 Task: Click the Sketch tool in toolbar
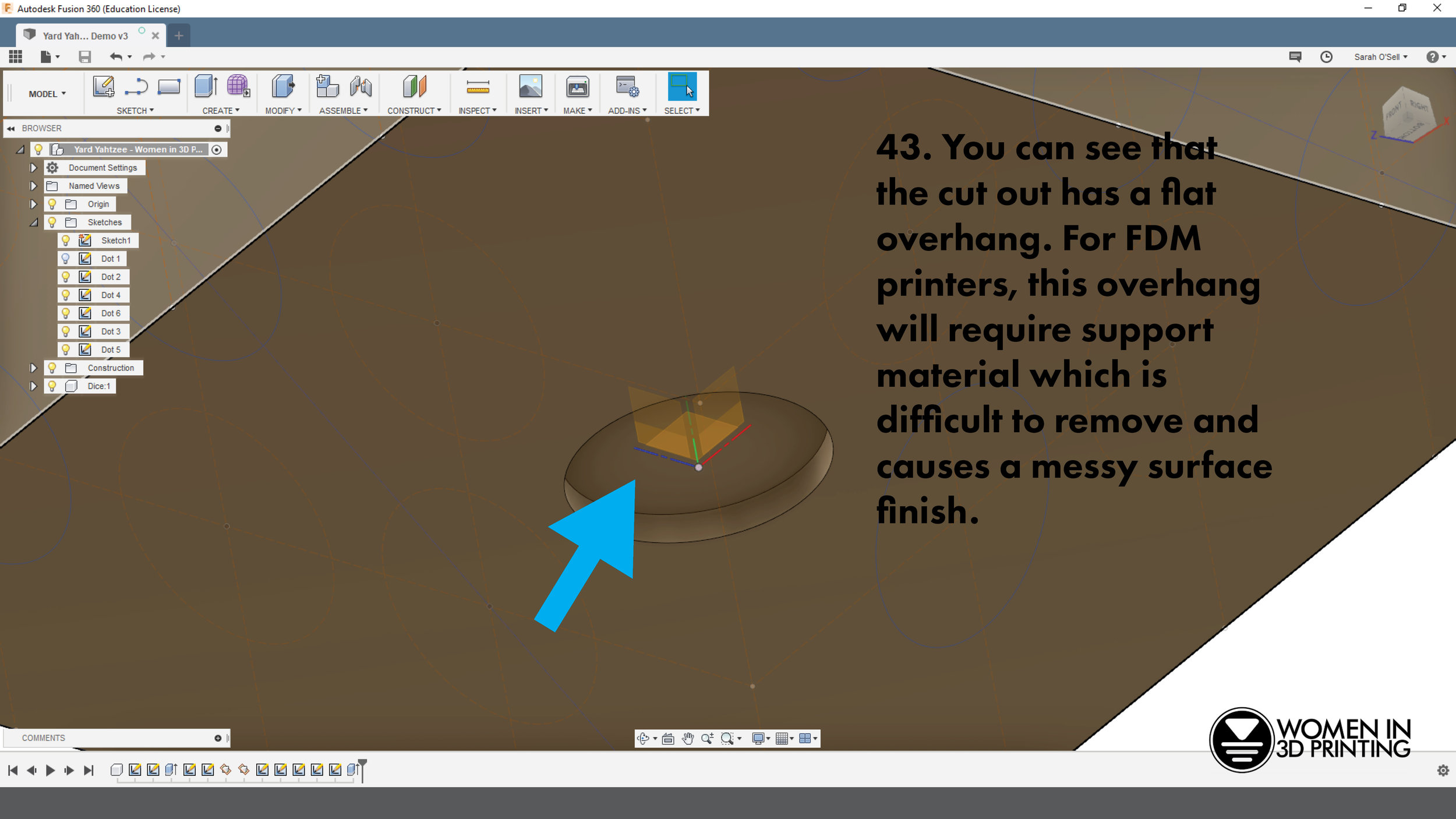pyautogui.click(x=102, y=88)
